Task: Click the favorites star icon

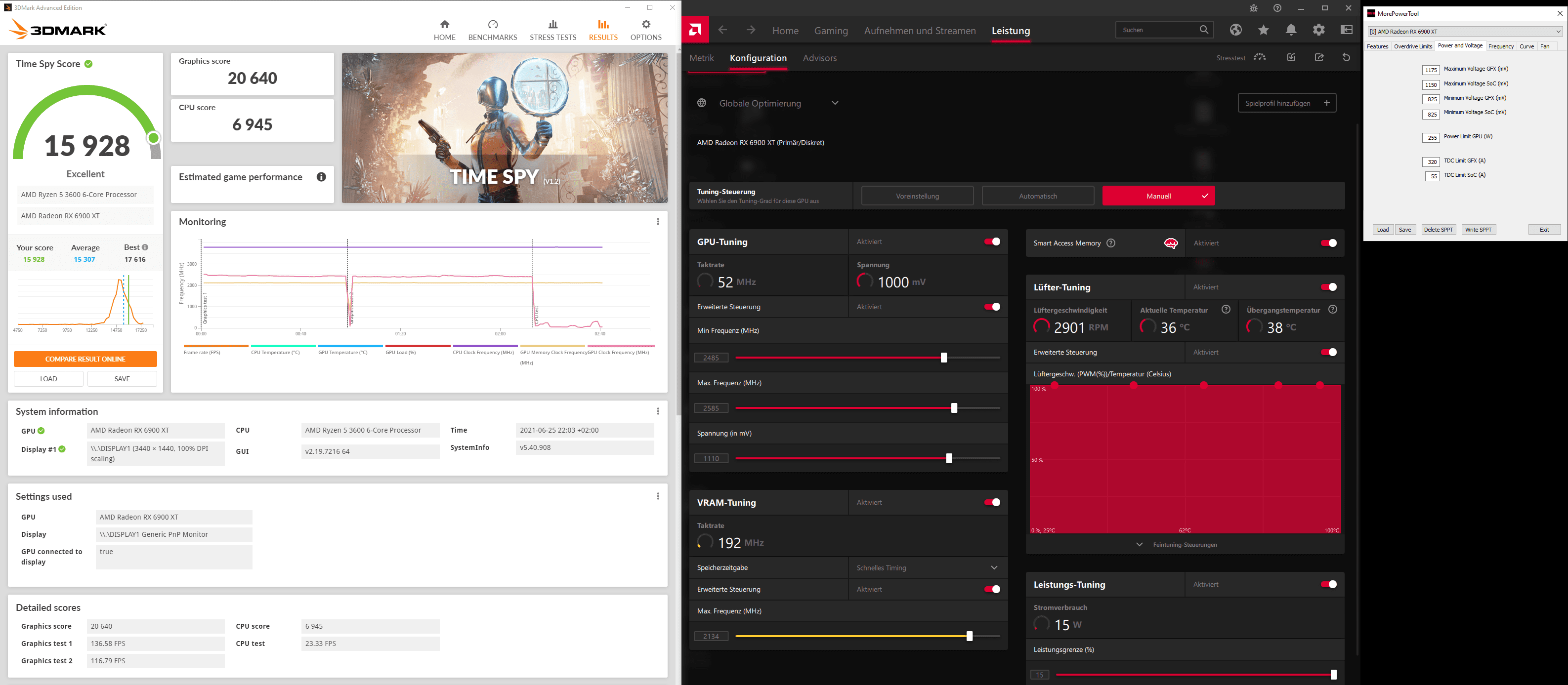Action: (1264, 30)
